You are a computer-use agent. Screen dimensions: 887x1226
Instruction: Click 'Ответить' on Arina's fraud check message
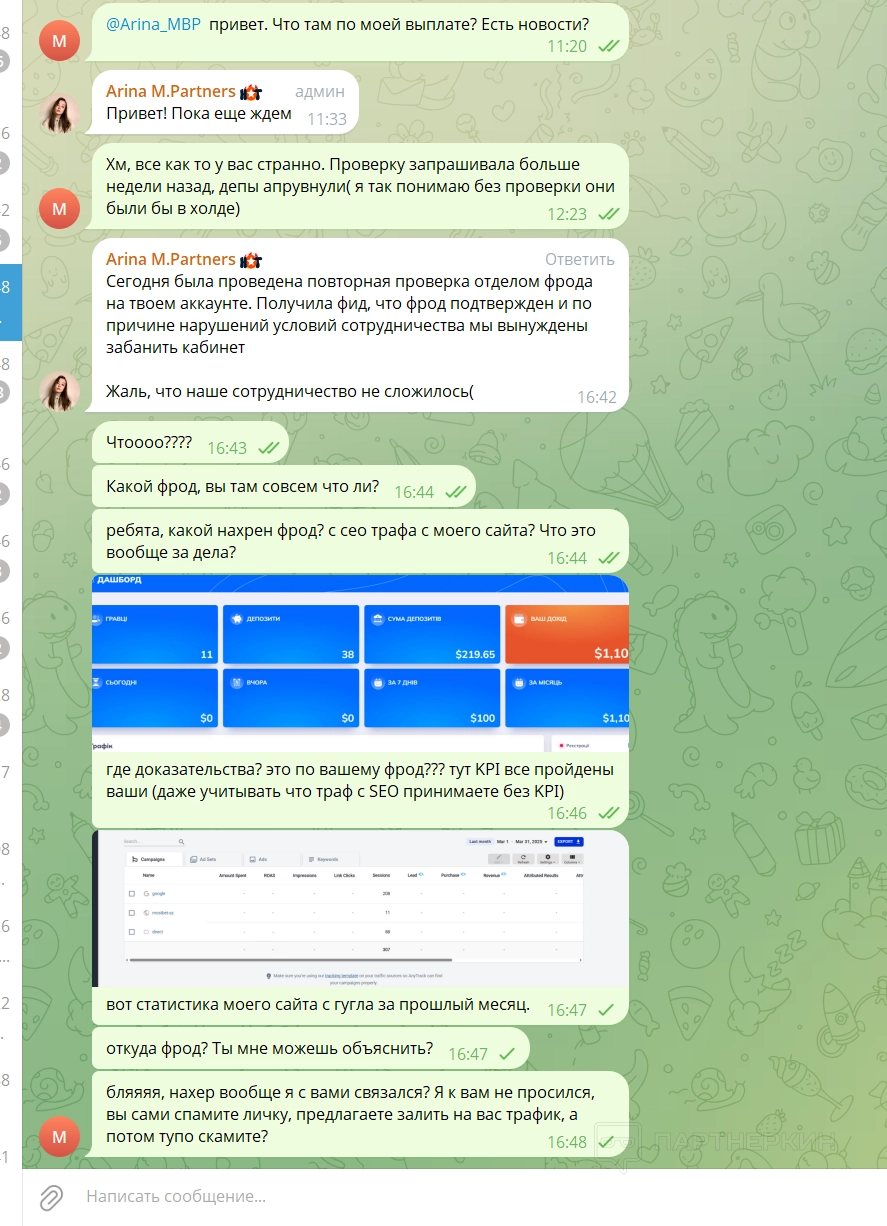click(x=580, y=260)
